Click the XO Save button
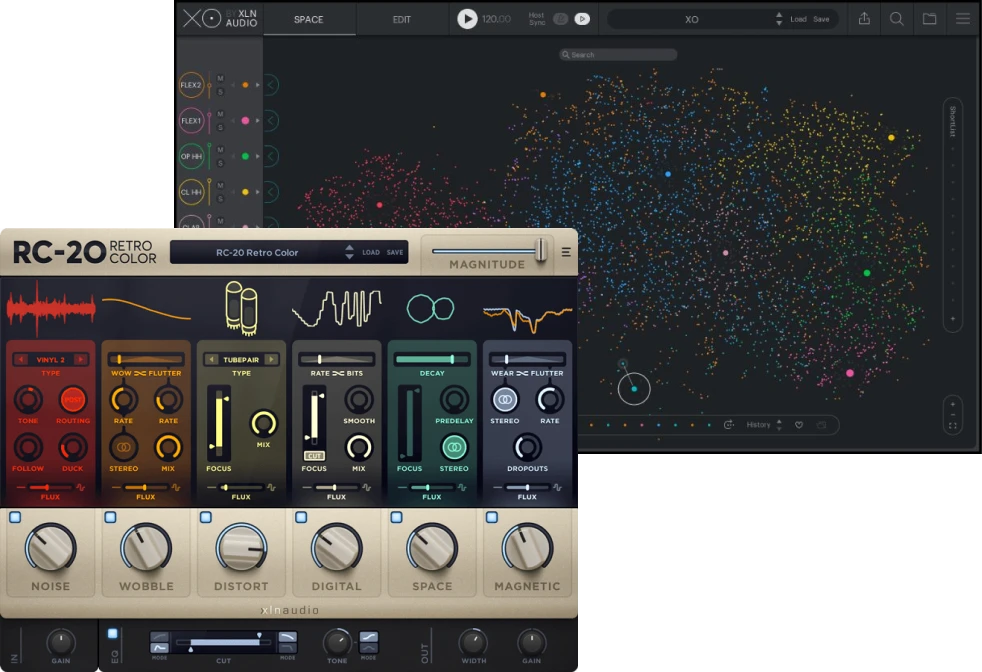The width and height of the screenshot is (982, 672). (821, 19)
